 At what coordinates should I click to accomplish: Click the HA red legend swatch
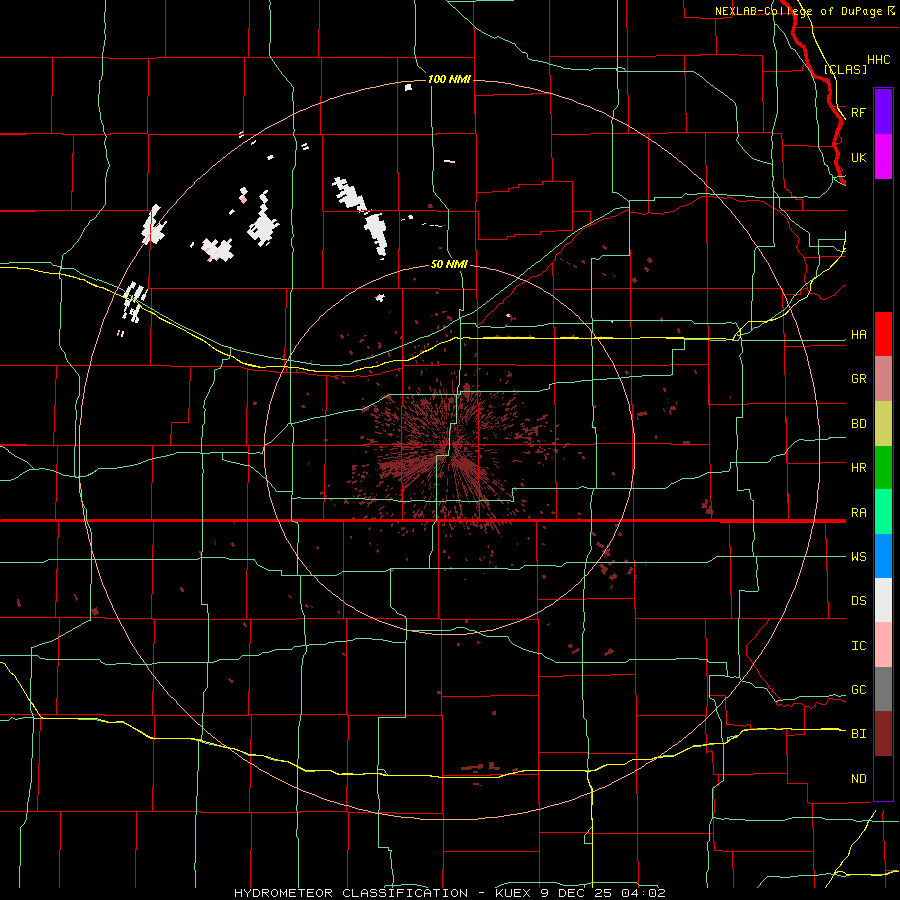(x=883, y=334)
